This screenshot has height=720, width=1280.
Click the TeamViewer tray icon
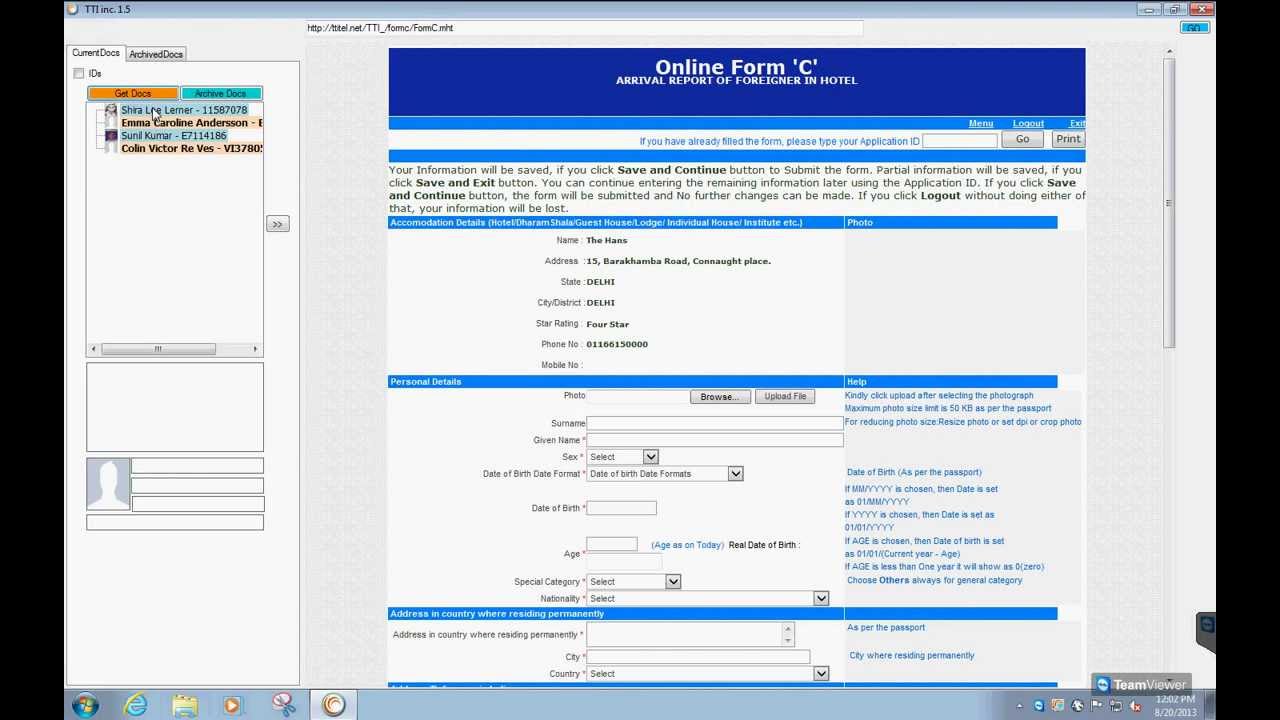[1038, 706]
